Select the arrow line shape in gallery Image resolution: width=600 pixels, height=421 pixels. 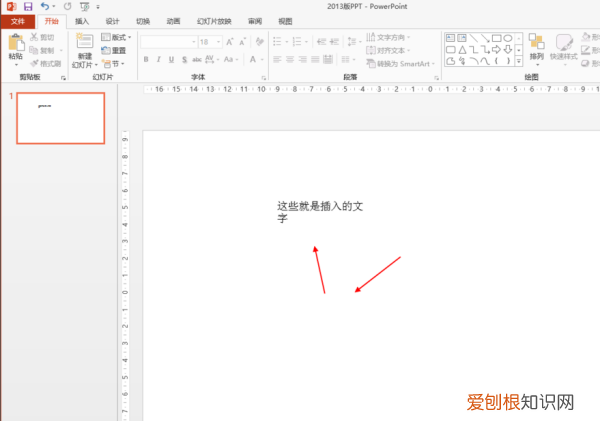pyautogui.click(x=485, y=38)
